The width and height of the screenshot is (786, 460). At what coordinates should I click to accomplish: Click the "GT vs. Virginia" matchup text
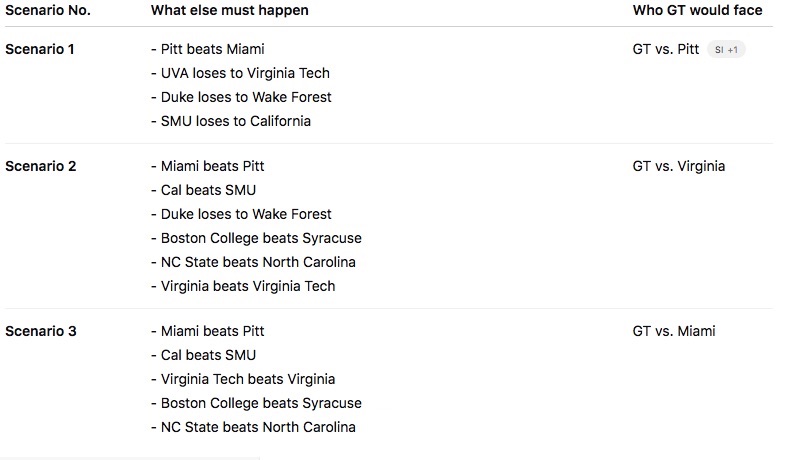tap(679, 166)
